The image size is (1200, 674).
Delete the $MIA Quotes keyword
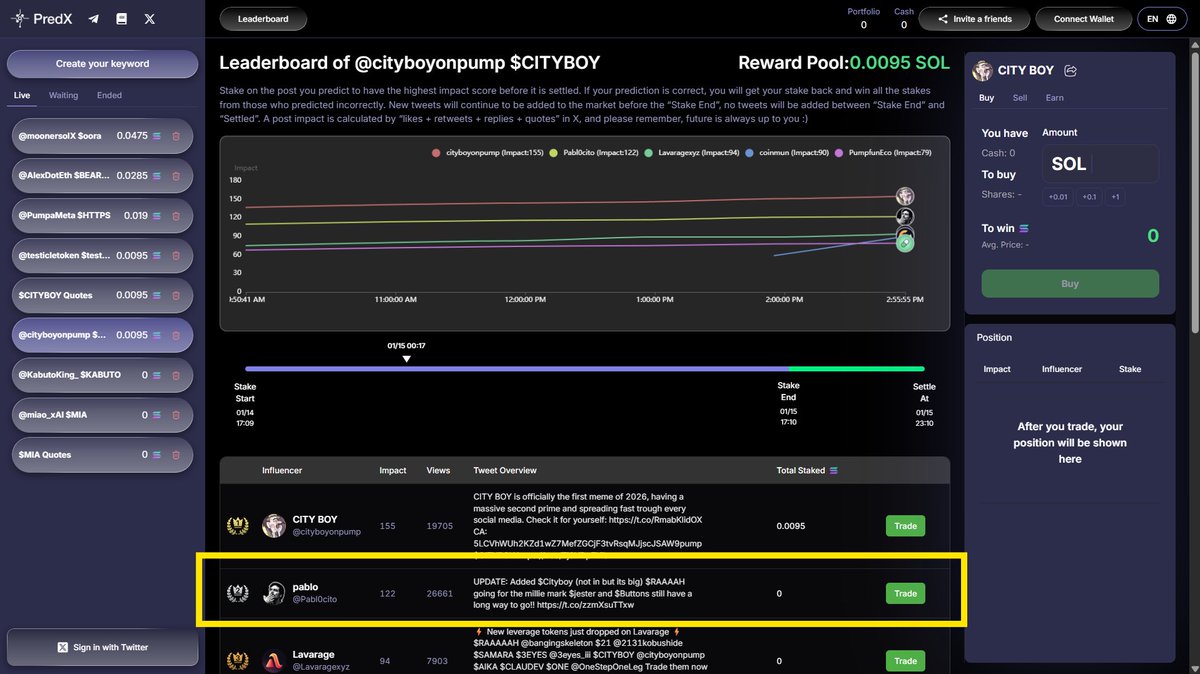pyautogui.click(x=176, y=454)
